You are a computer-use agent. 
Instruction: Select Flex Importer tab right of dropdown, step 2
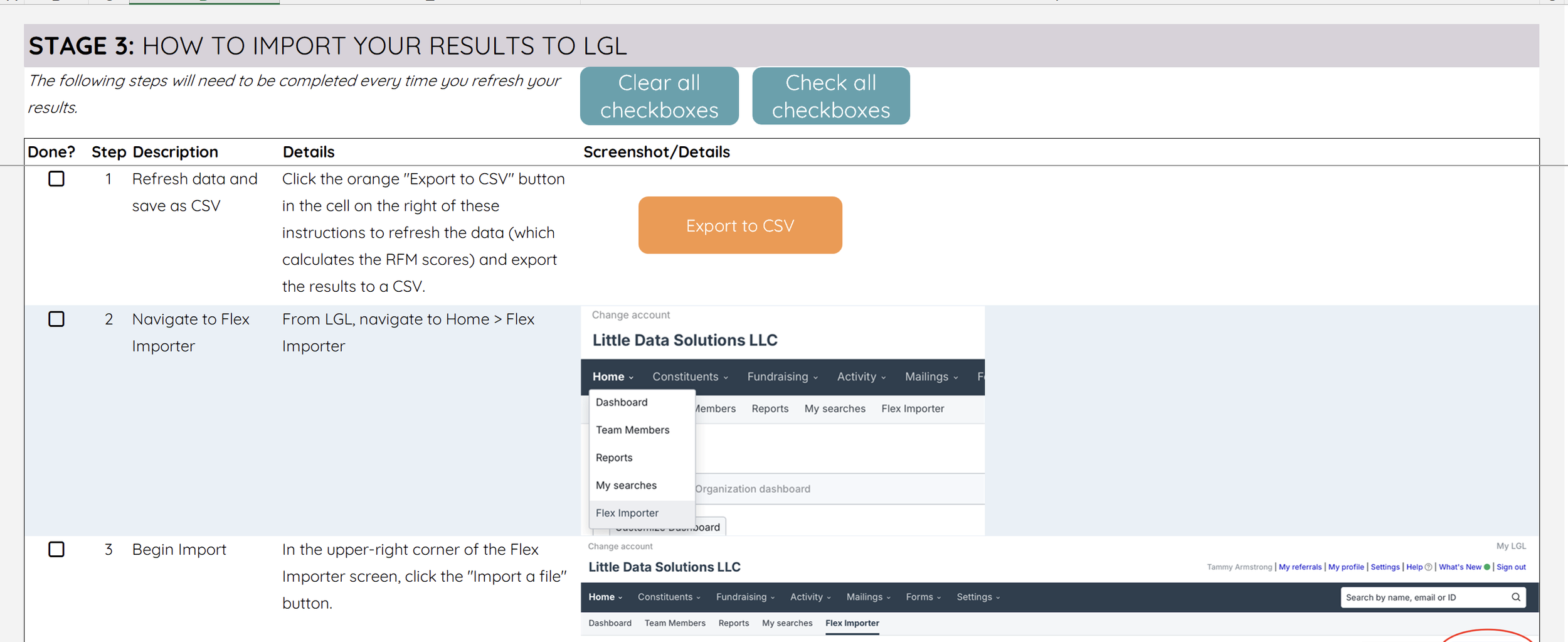tap(913, 409)
